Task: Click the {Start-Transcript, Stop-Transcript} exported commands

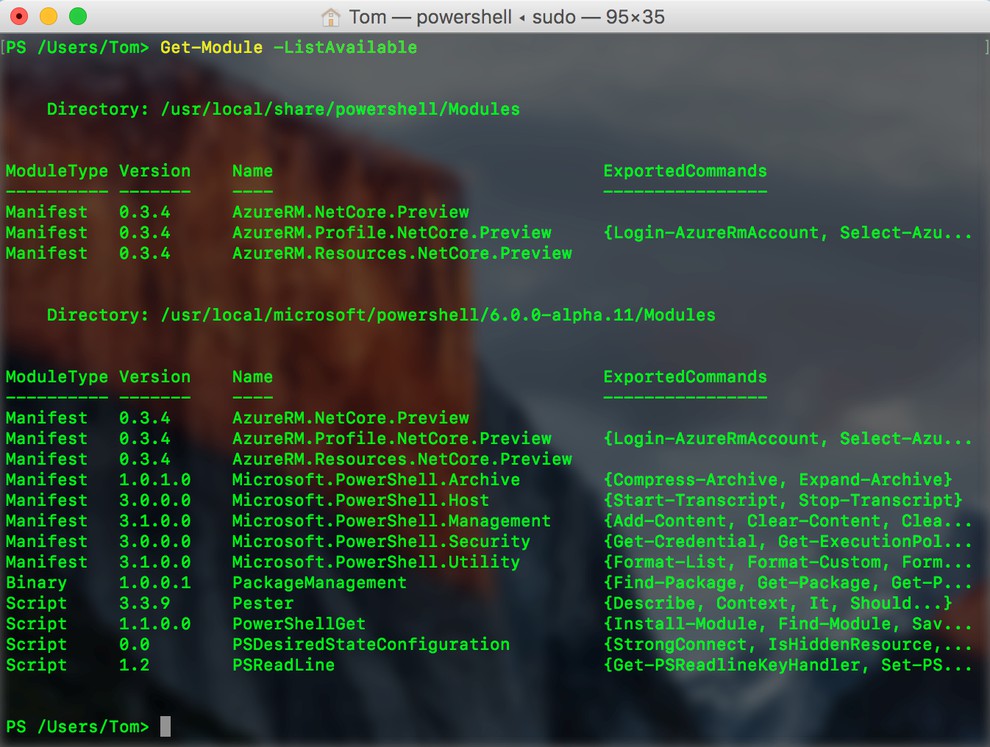Action: click(783, 500)
